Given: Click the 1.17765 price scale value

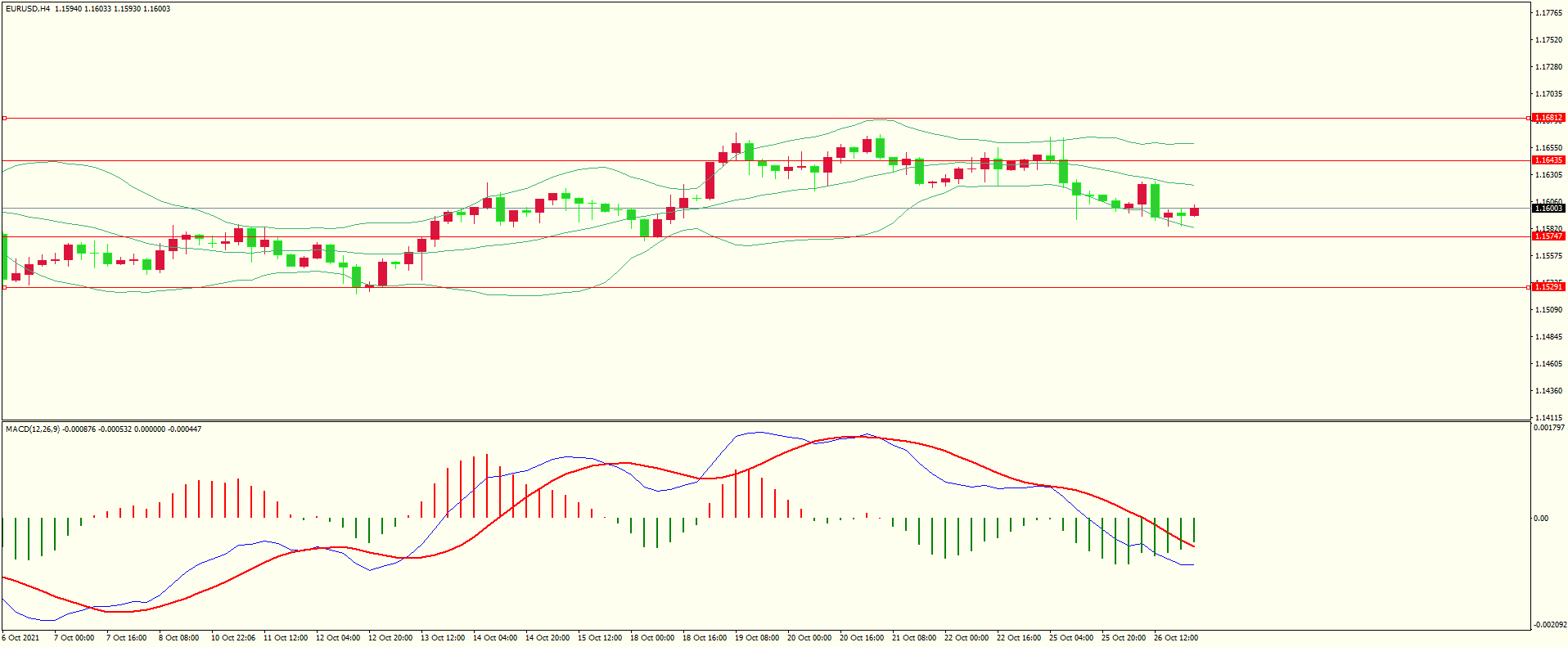Looking at the screenshot, I should (1549, 13).
